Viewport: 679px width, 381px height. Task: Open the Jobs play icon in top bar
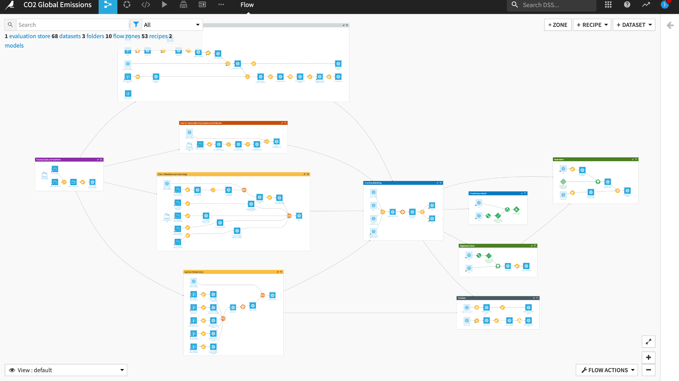[x=164, y=5]
